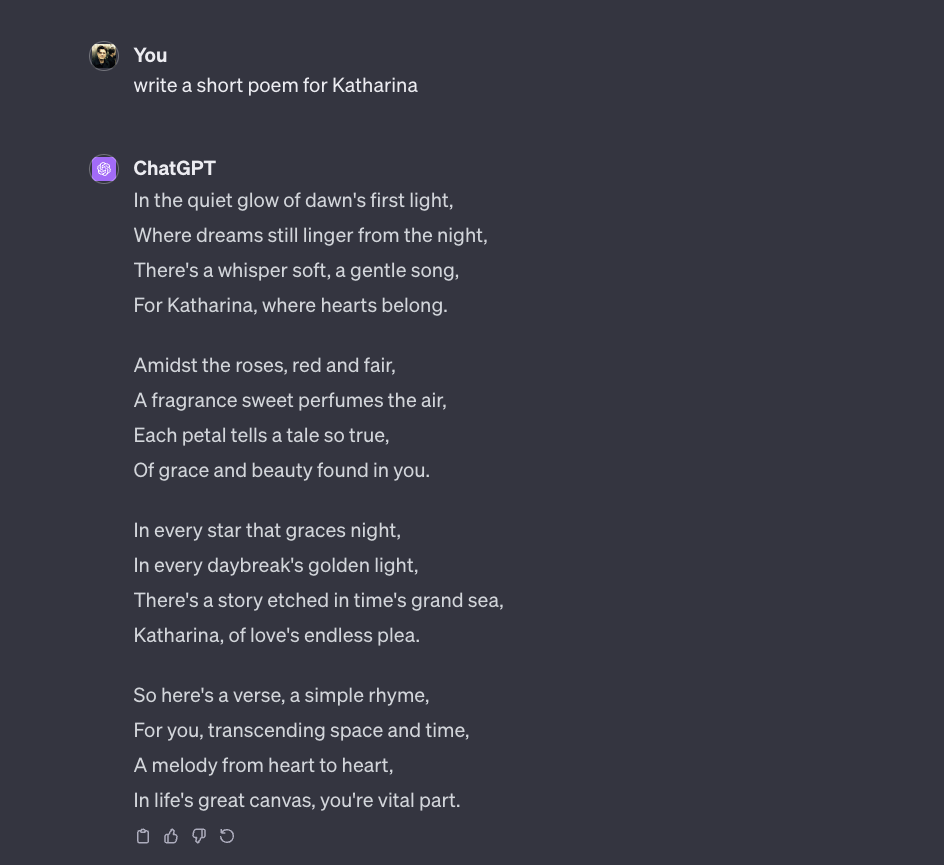
Task: Click the line 'A fragrance sweet perfumes the air'
Action: point(290,400)
